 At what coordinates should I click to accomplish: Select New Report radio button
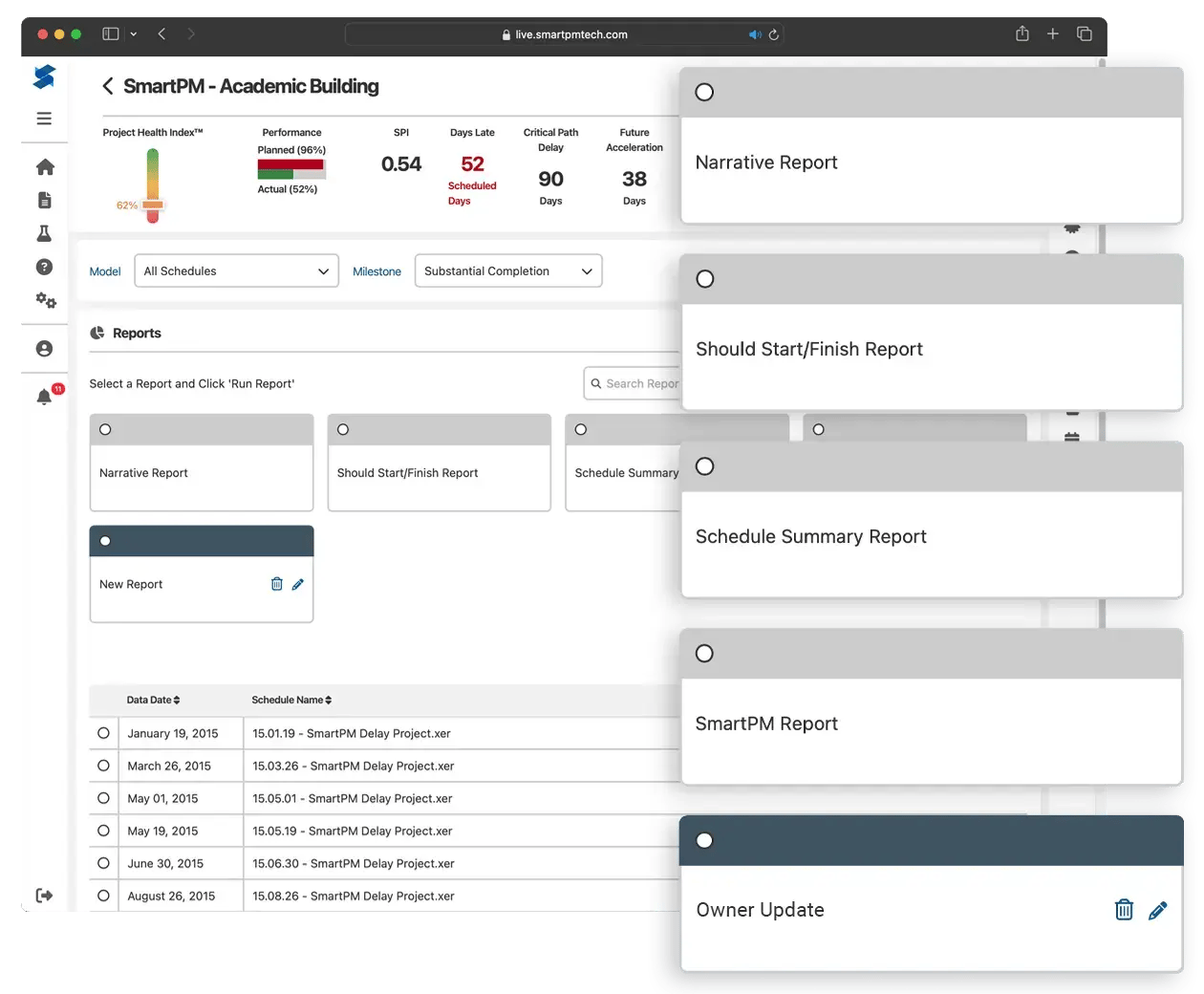tap(105, 541)
